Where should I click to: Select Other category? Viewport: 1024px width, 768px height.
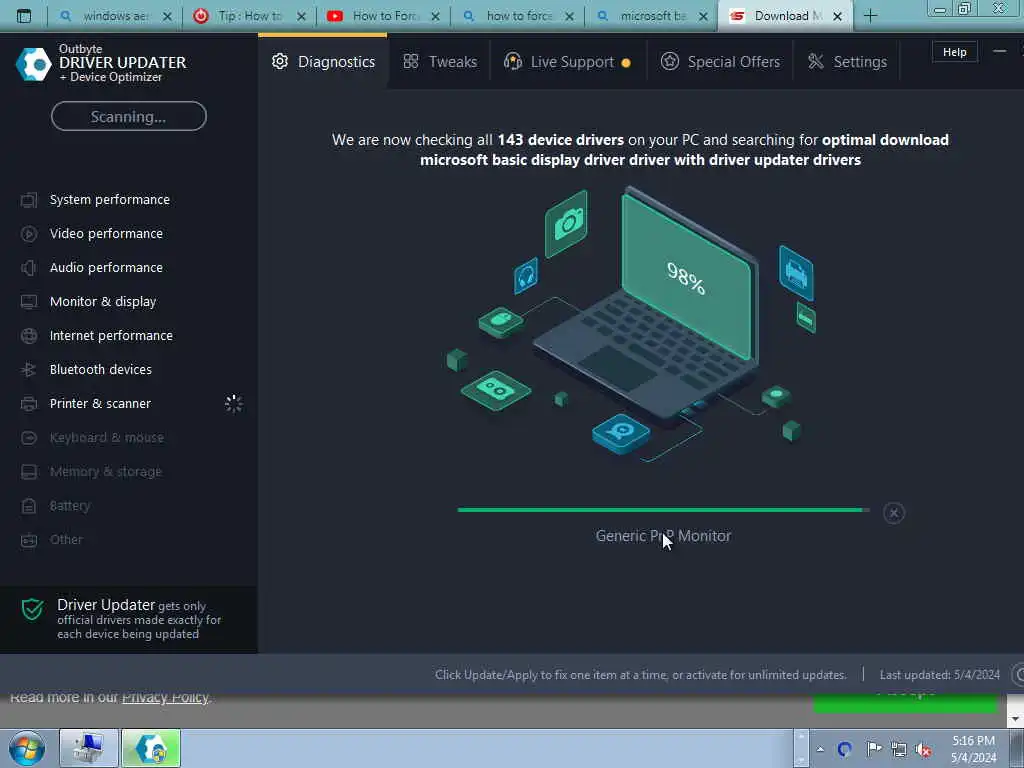(66, 539)
